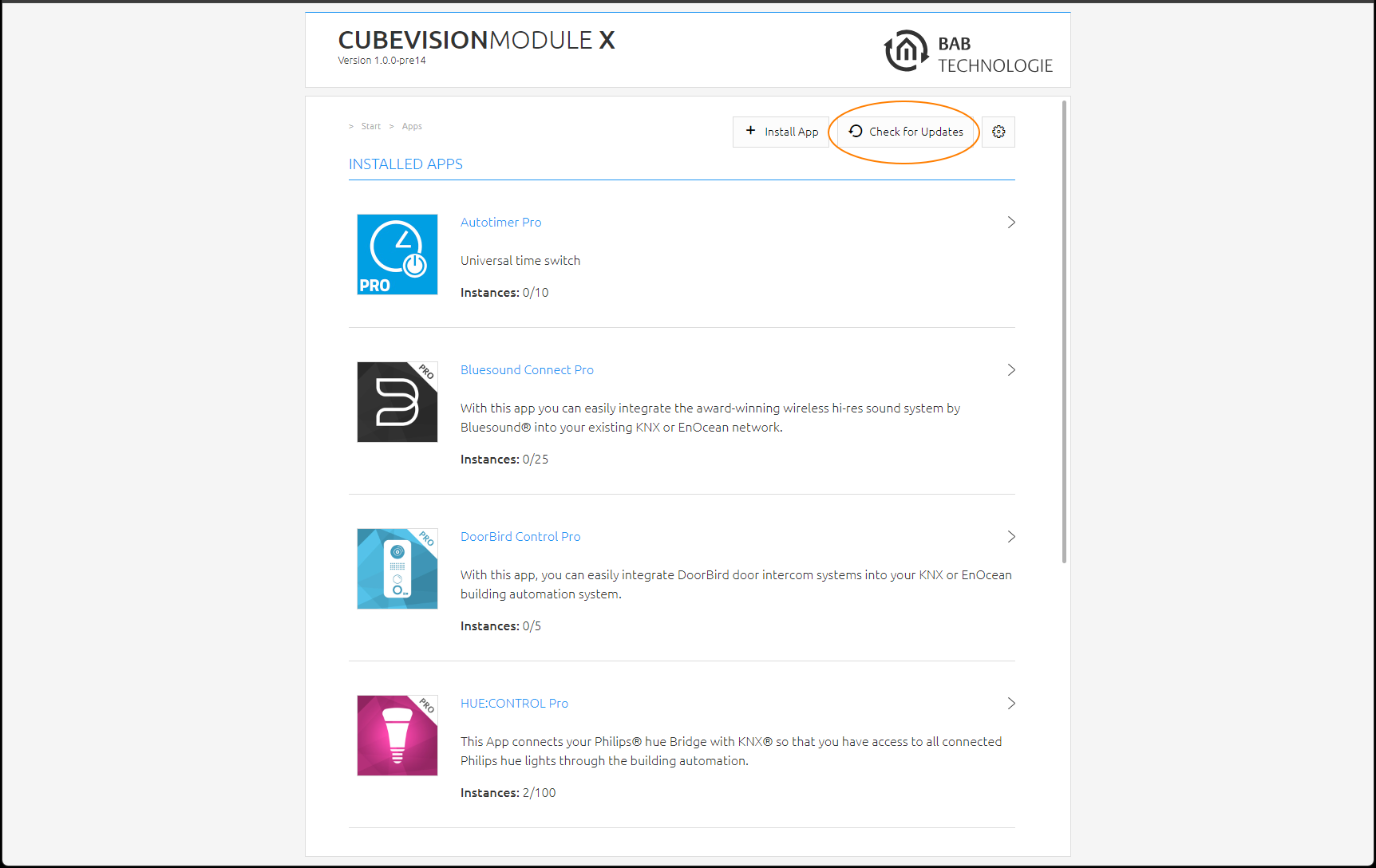Click the 'Universal time switch' description
The height and width of the screenshot is (868, 1376).
point(520,261)
